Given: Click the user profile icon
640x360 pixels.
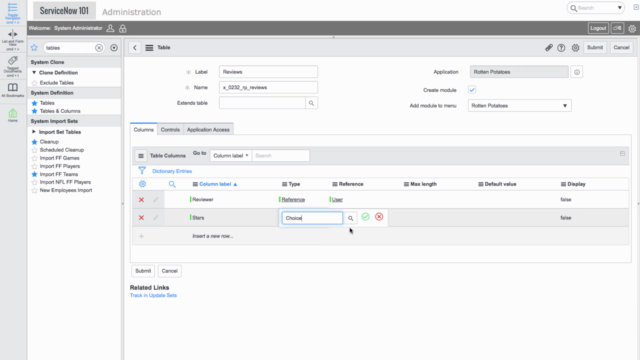Looking at the screenshot, I should tap(110, 28).
